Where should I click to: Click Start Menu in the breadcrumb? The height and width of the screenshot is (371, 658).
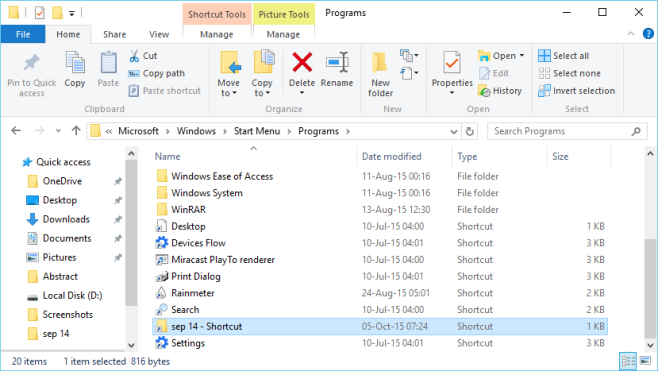[x=257, y=131]
